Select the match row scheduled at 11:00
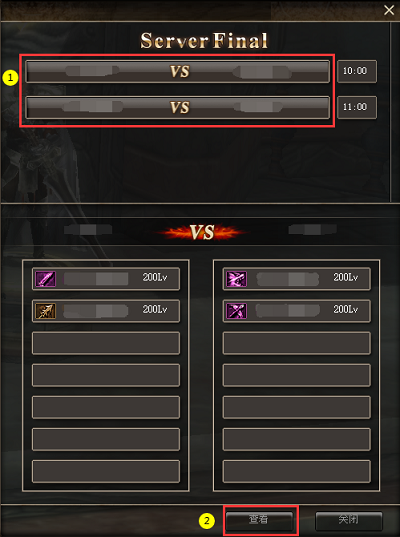The width and height of the screenshot is (400, 537). coord(178,108)
